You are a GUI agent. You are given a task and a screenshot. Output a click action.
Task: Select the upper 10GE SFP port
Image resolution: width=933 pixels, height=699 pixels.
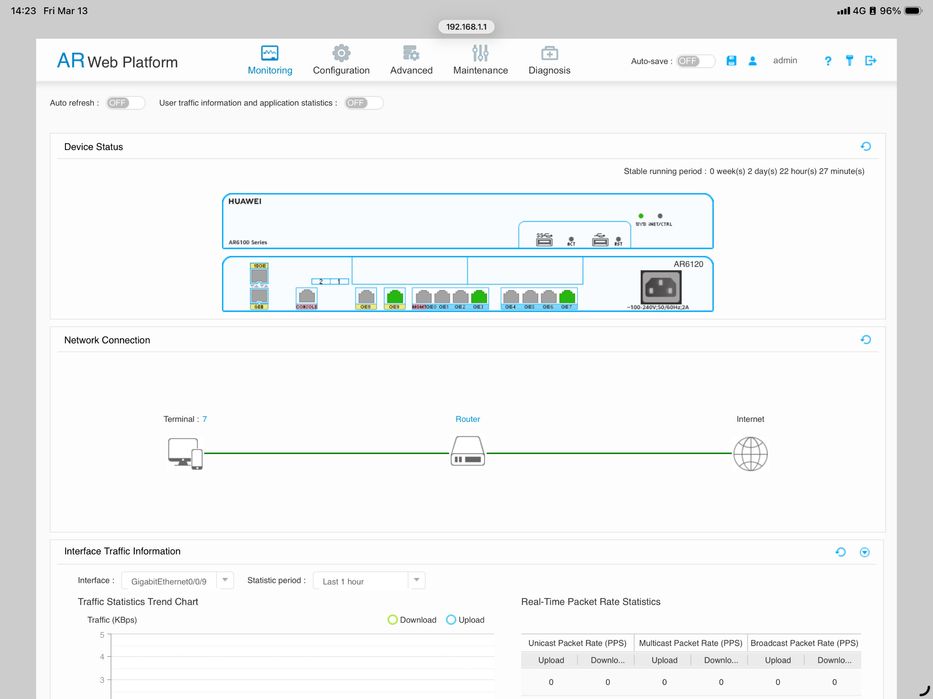(x=259, y=275)
